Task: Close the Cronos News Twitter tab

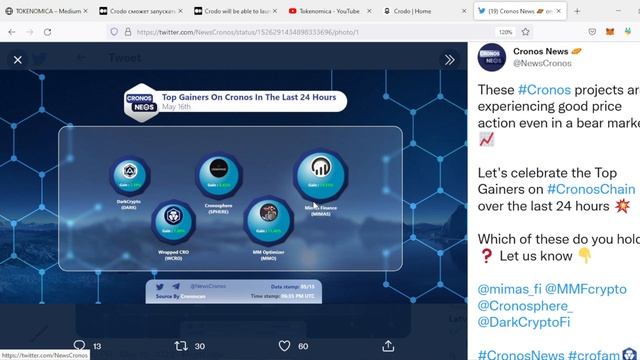Action: pos(558,11)
